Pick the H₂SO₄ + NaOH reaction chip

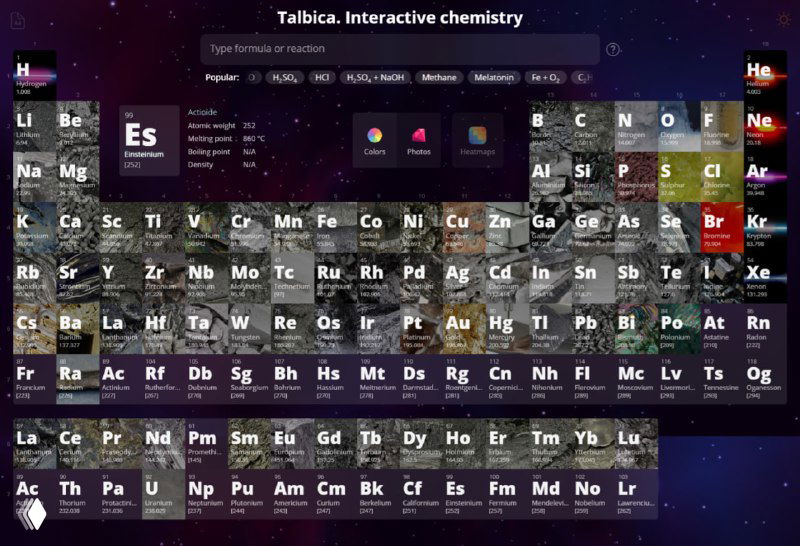375,77
